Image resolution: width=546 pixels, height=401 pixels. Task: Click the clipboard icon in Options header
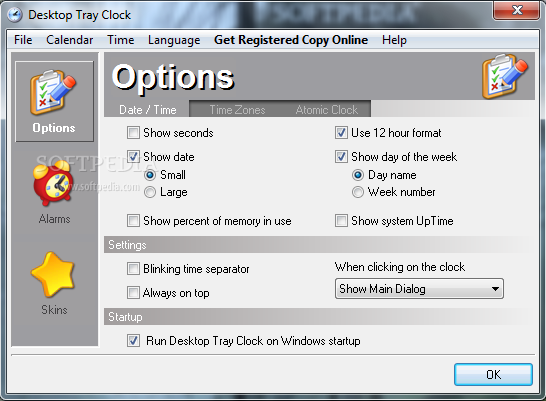505,77
